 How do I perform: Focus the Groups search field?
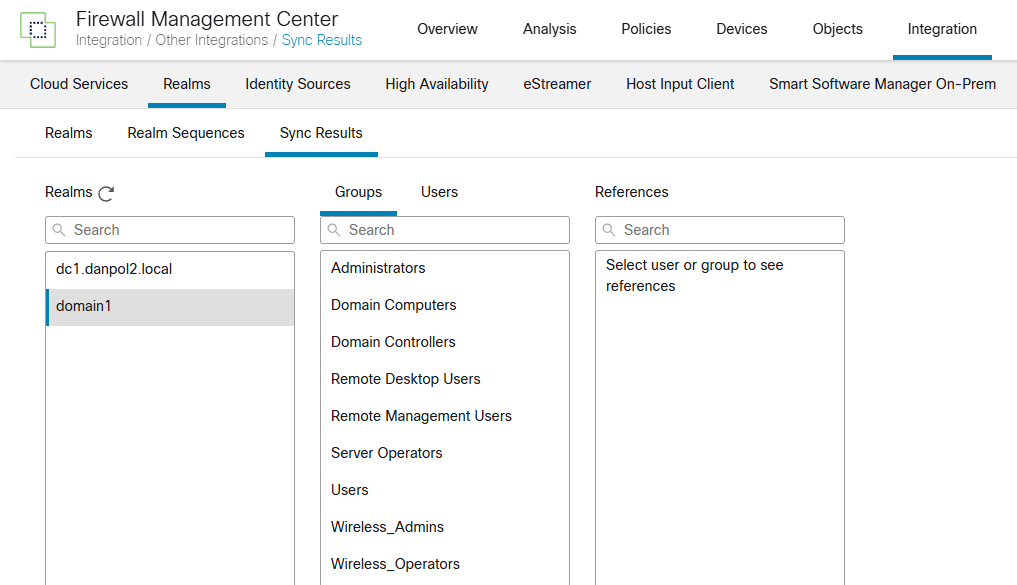[445, 230]
